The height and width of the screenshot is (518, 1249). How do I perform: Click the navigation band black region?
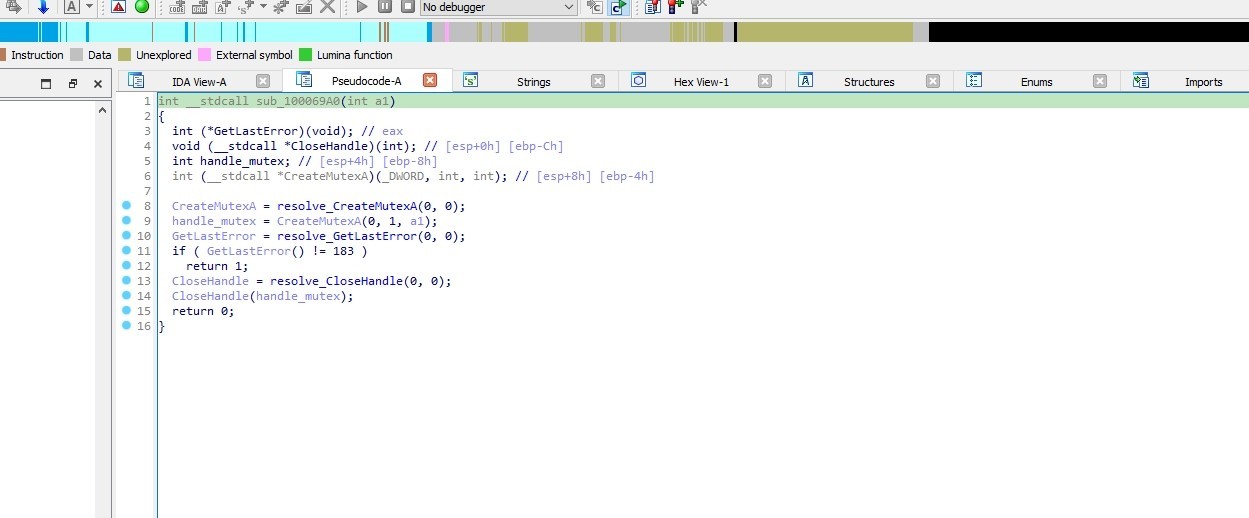1088,32
